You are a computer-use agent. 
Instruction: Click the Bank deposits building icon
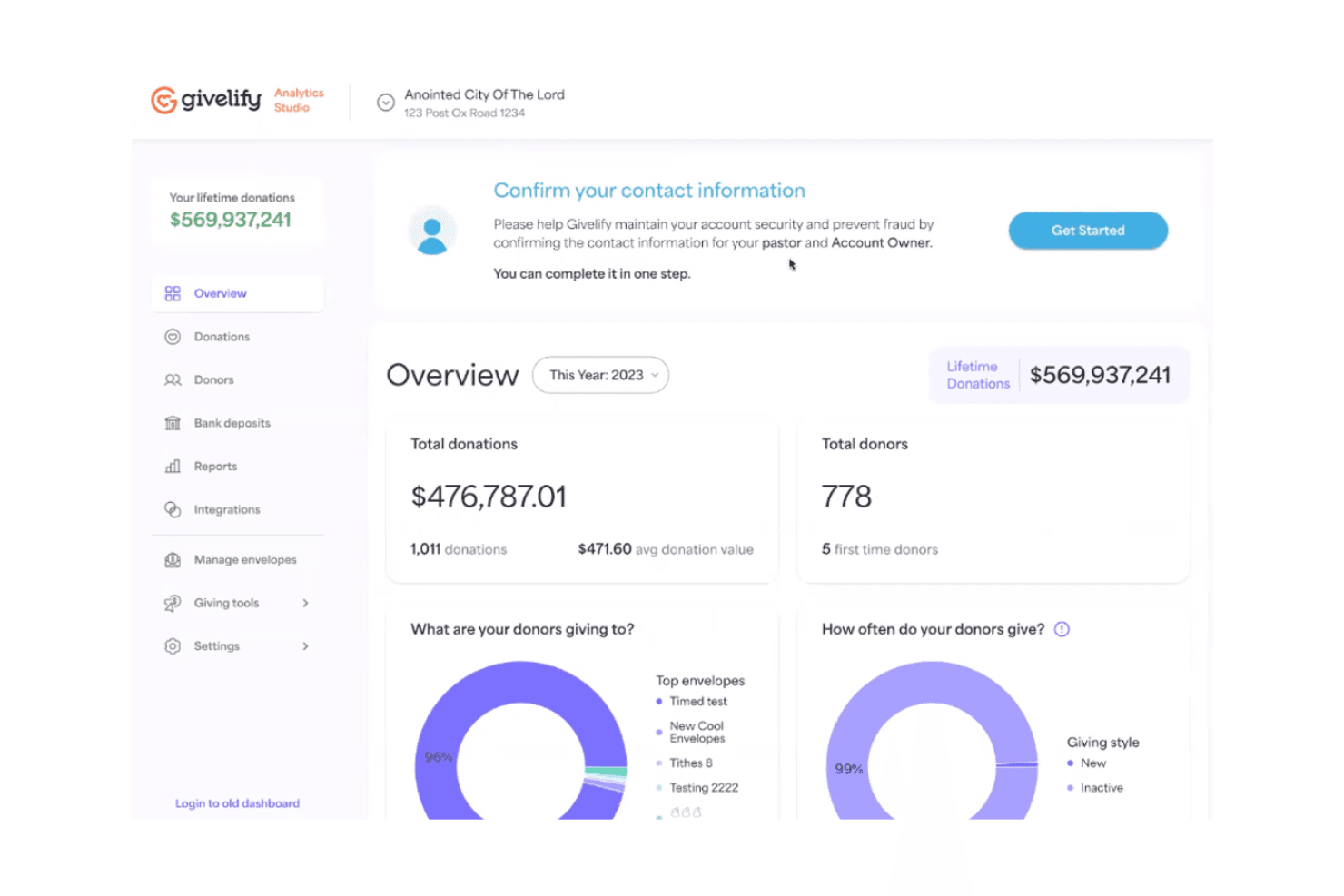pyautogui.click(x=173, y=423)
